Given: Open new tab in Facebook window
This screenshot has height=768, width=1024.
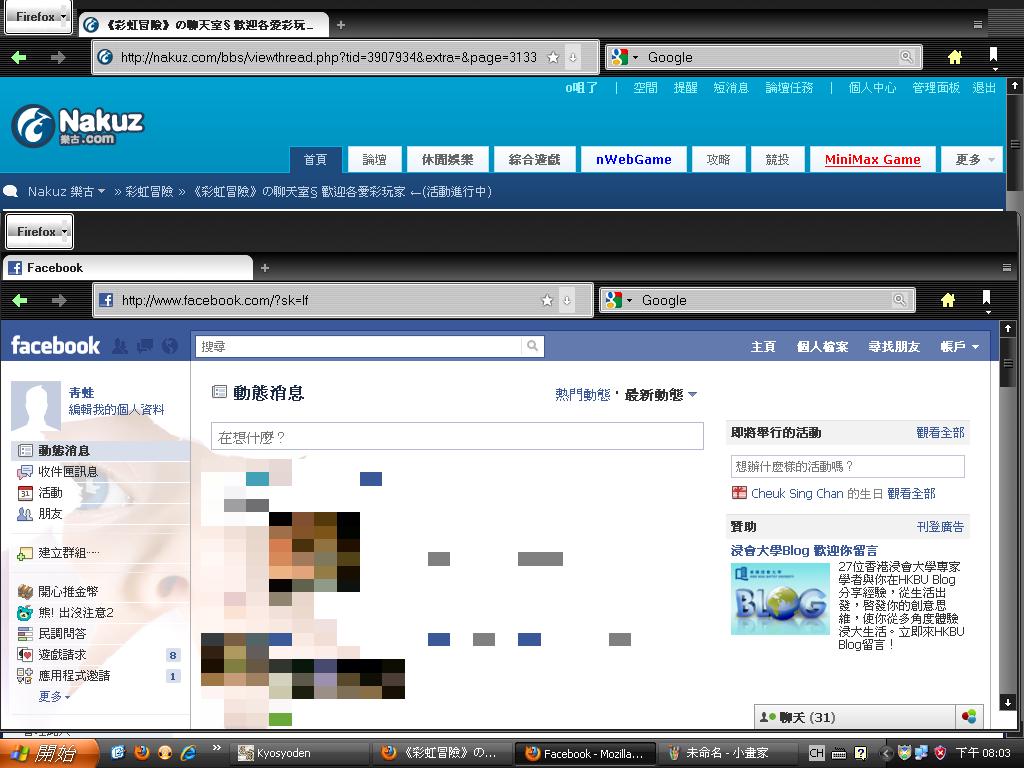Looking at the screenshot, I should point(264,268).
